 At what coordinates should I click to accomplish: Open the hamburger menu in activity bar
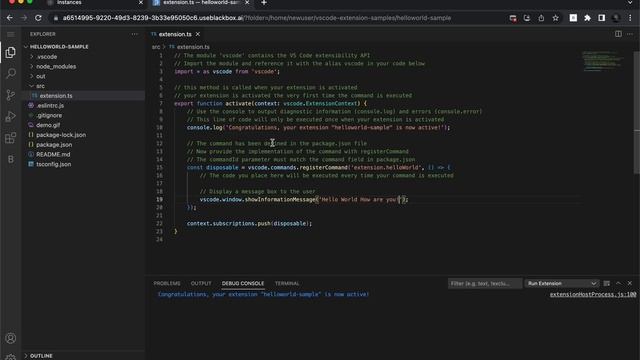[x=11, y=34]
